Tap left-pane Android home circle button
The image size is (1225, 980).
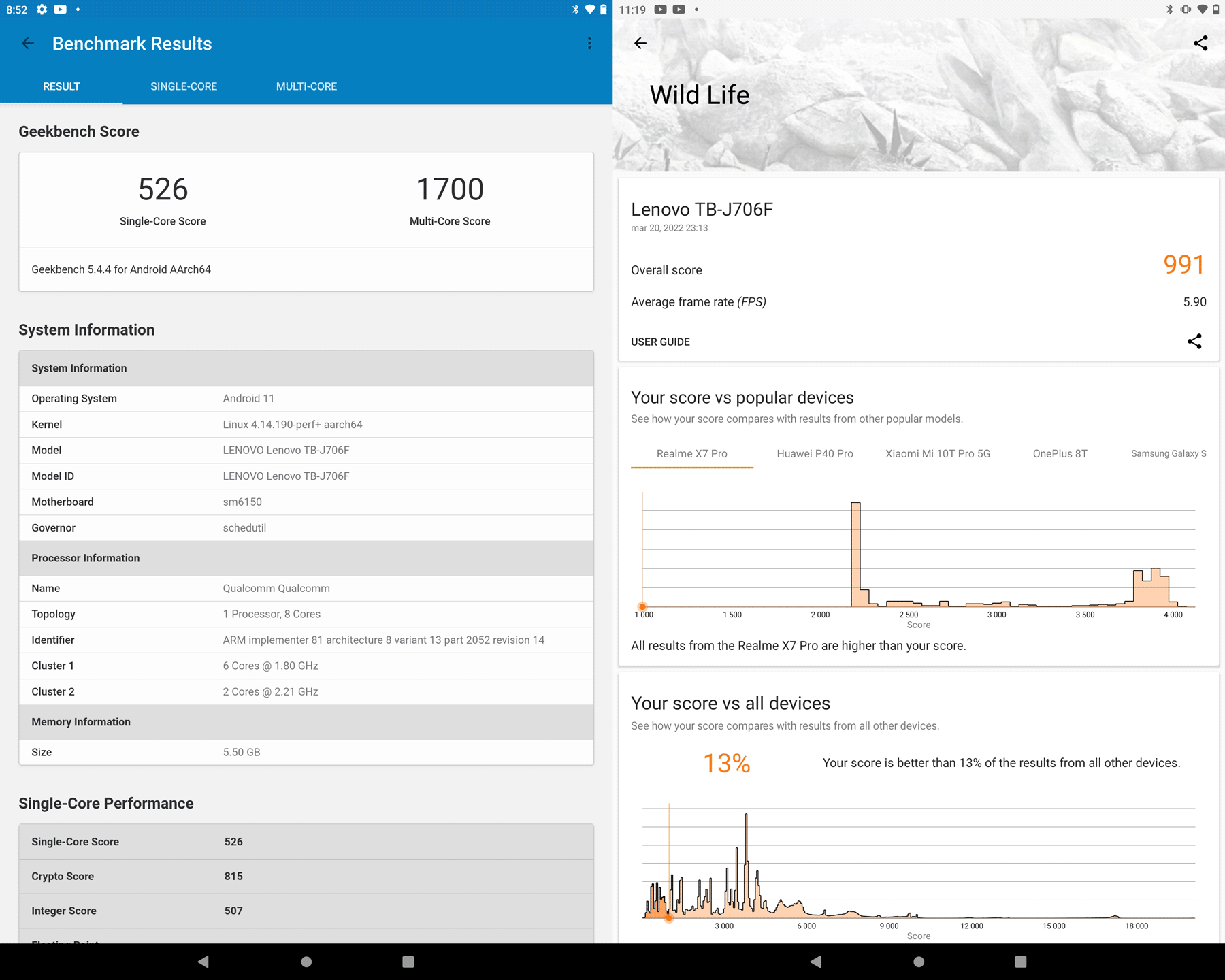[306, 962]
